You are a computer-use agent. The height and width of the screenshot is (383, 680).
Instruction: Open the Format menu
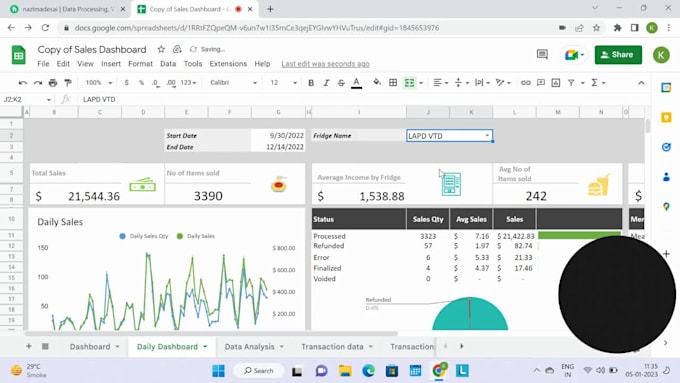tap(141, 64)
